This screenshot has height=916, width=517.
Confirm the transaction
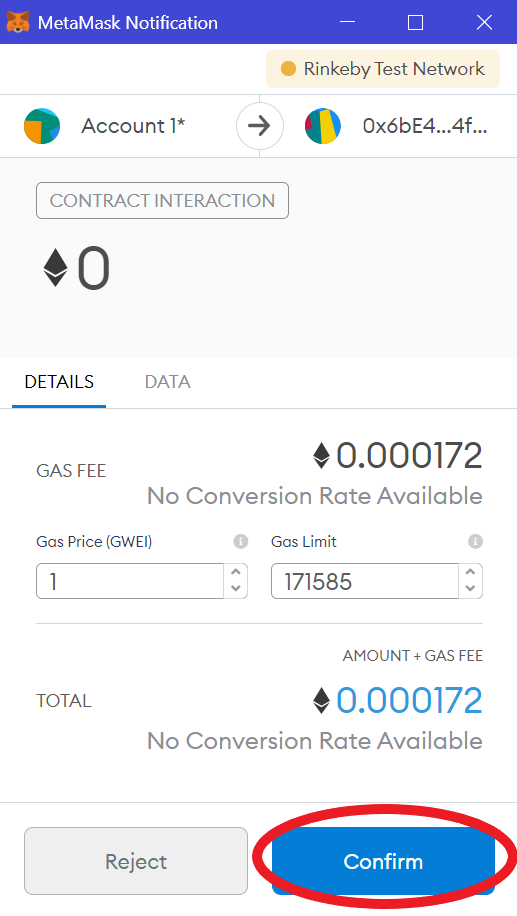pyautogui.click(x=383, y=861)
